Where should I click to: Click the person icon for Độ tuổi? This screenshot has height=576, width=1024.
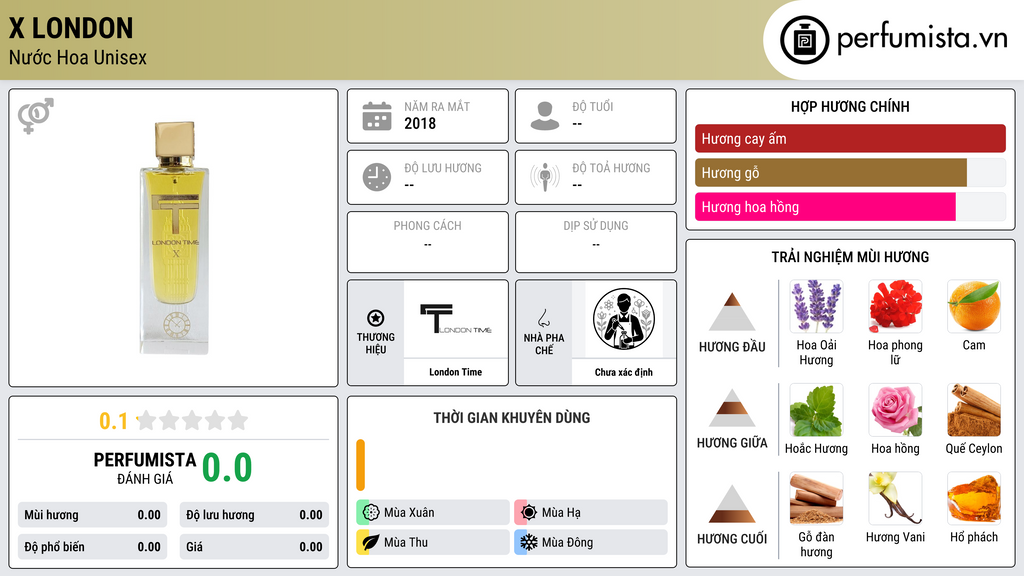pos(545,116)
